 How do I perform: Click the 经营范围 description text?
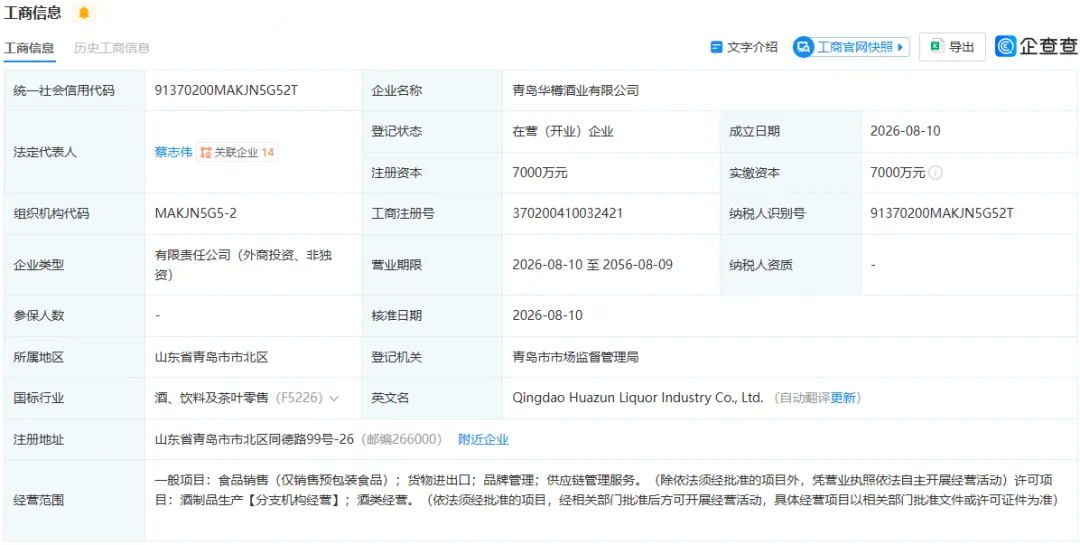[x=606, y=490]
